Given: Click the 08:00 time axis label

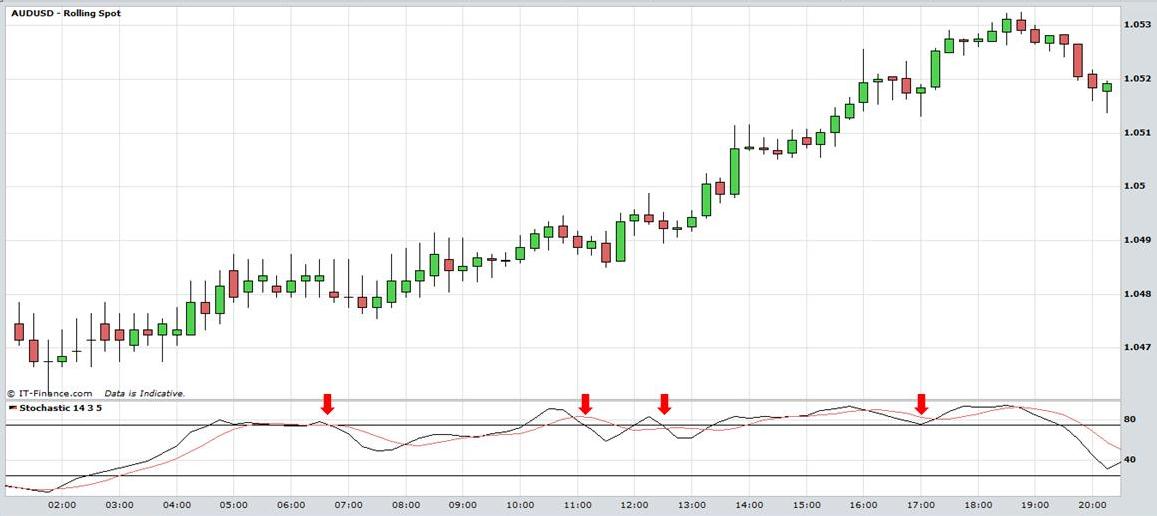Looking at the screenshot, I should [405, 506].
